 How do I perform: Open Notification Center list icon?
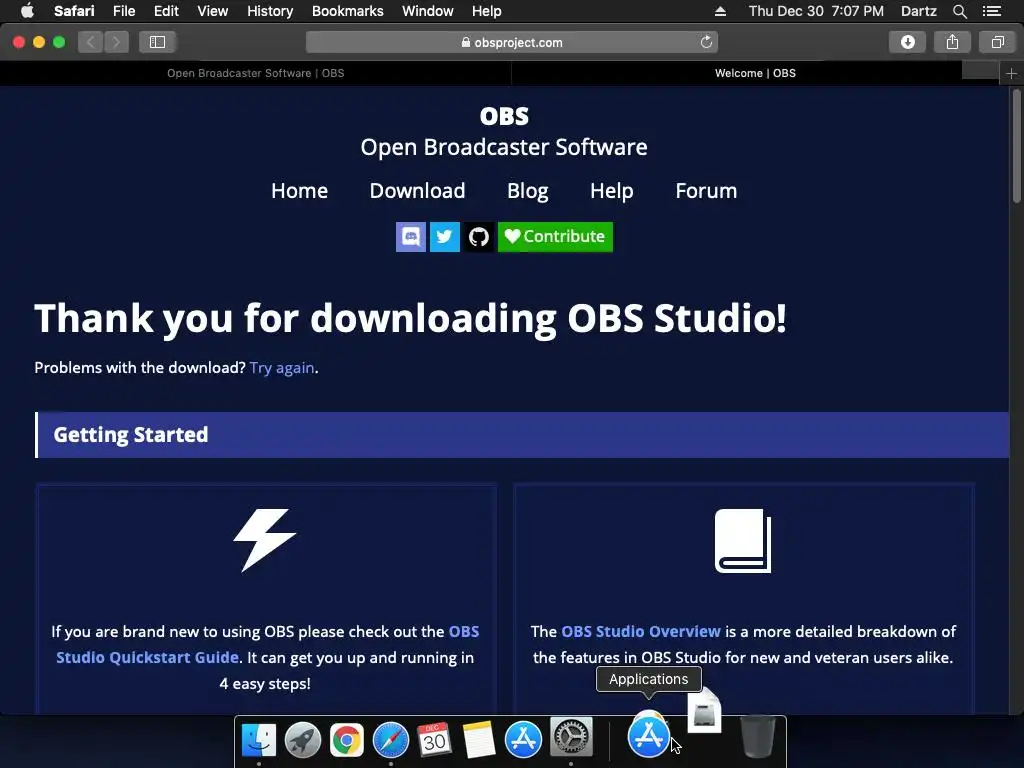[x=991, y=11]
